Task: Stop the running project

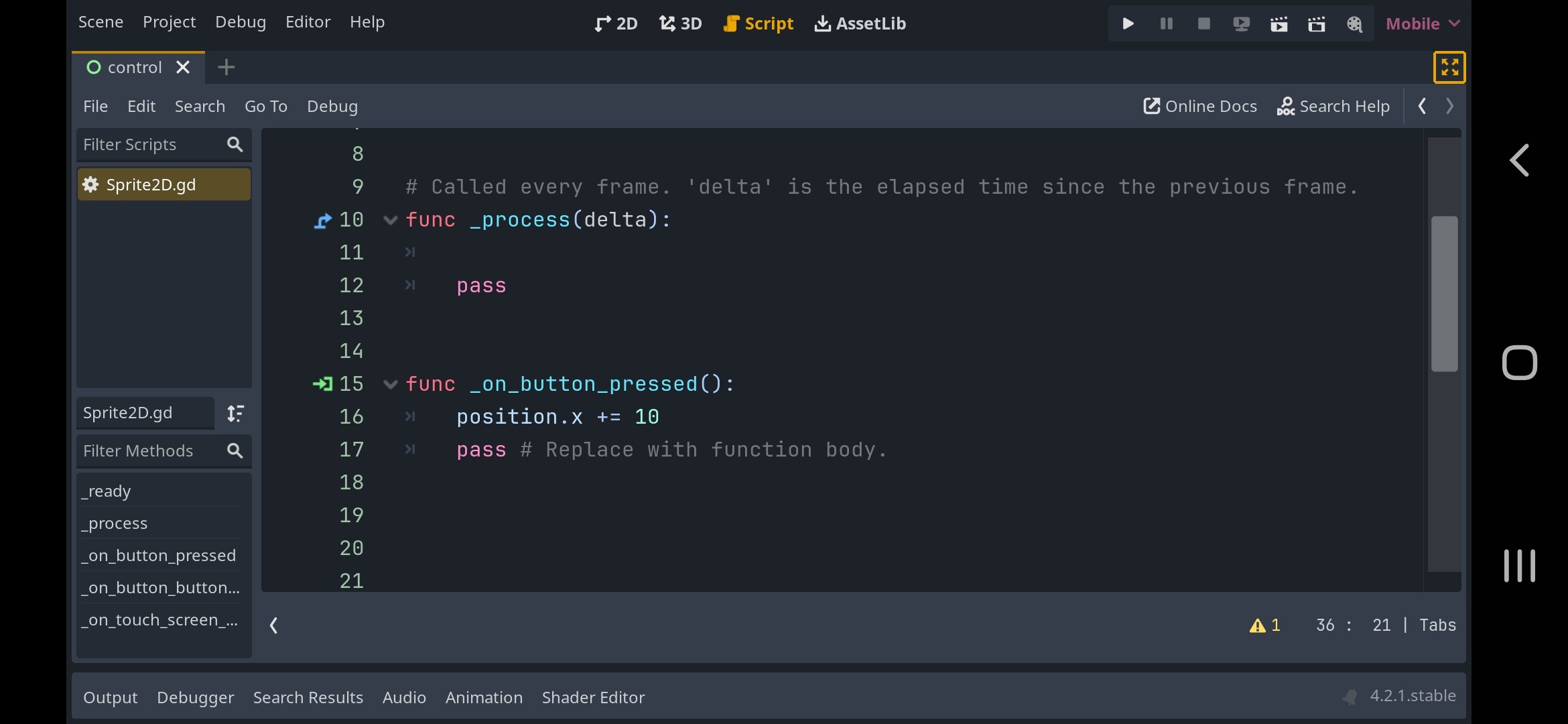Action: [x=1203, y=23]
